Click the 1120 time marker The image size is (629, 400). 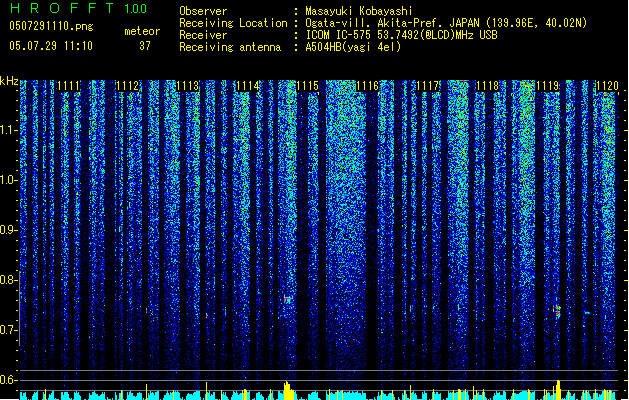click(x=607, y=86)
